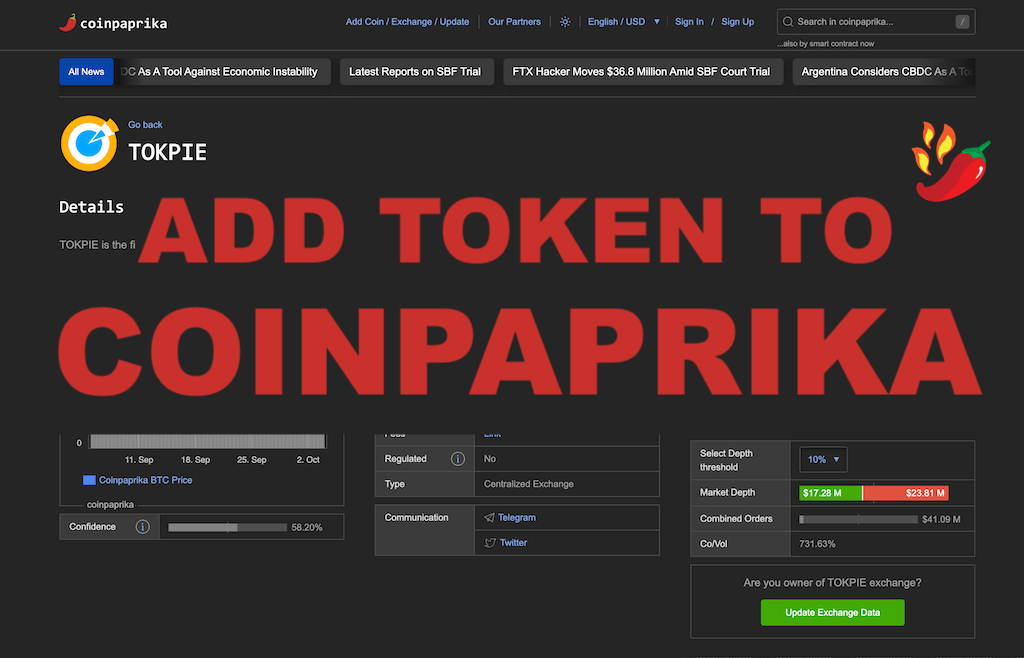Click the 'Select Depth threshold' label

coord(726,460)
